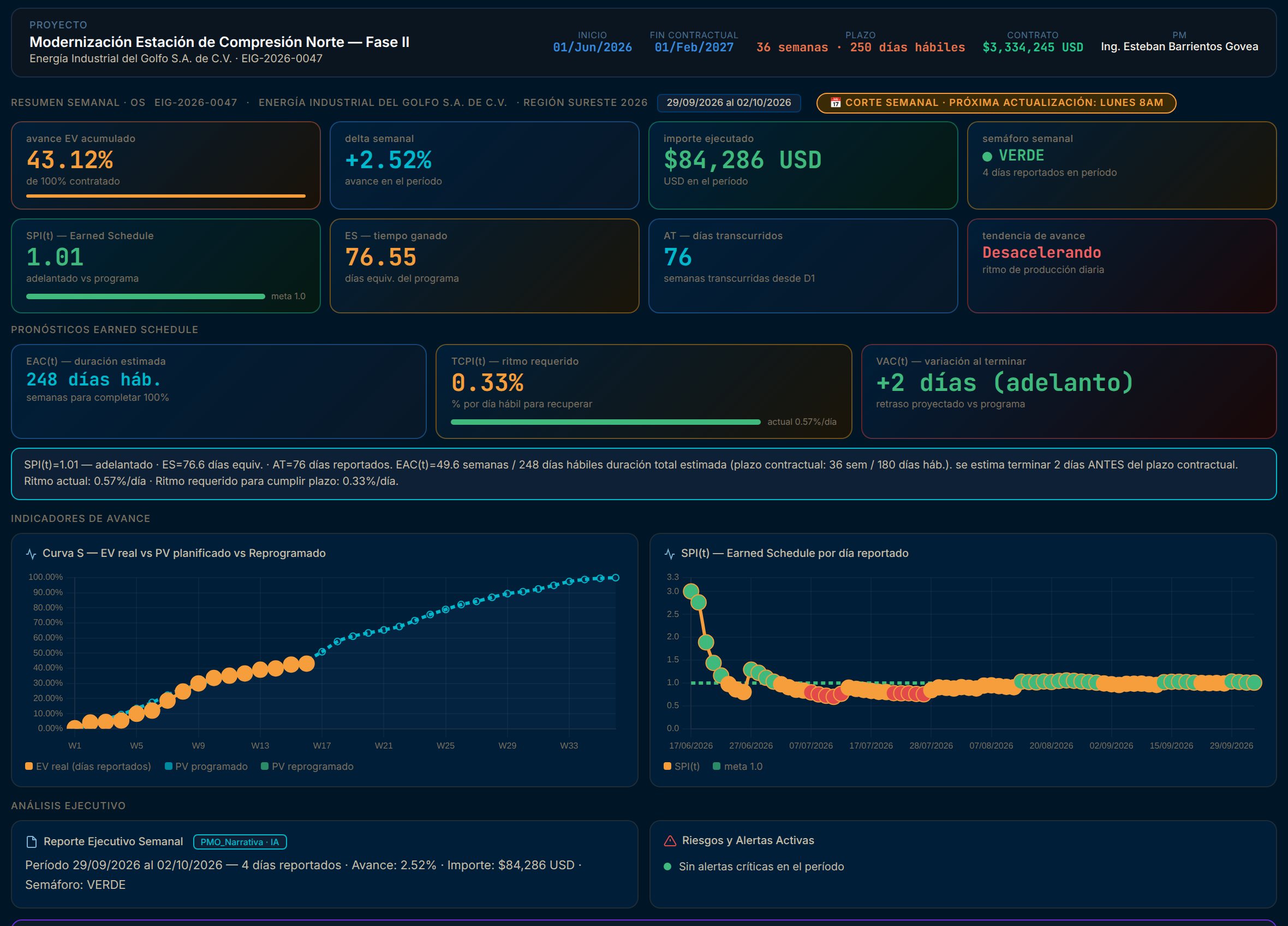
Task: Click the warning triangle icon by Riesgos y Alertas
Action: tap(670, 841)
